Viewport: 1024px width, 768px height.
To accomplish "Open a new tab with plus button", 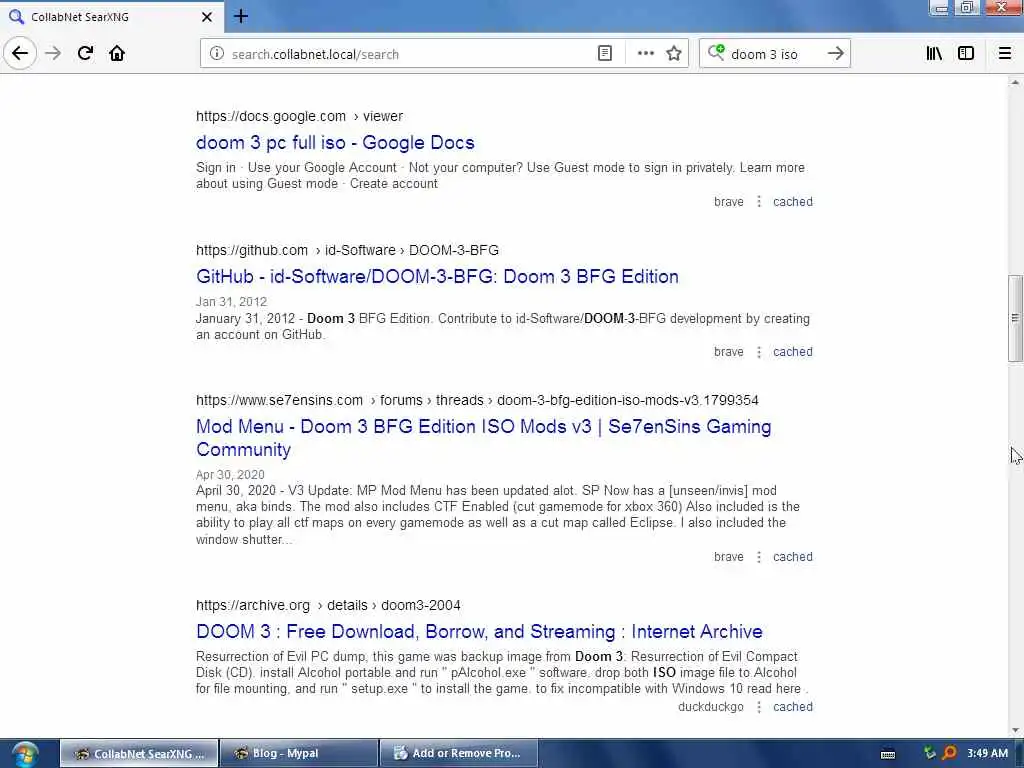I will tap(240, 16).
